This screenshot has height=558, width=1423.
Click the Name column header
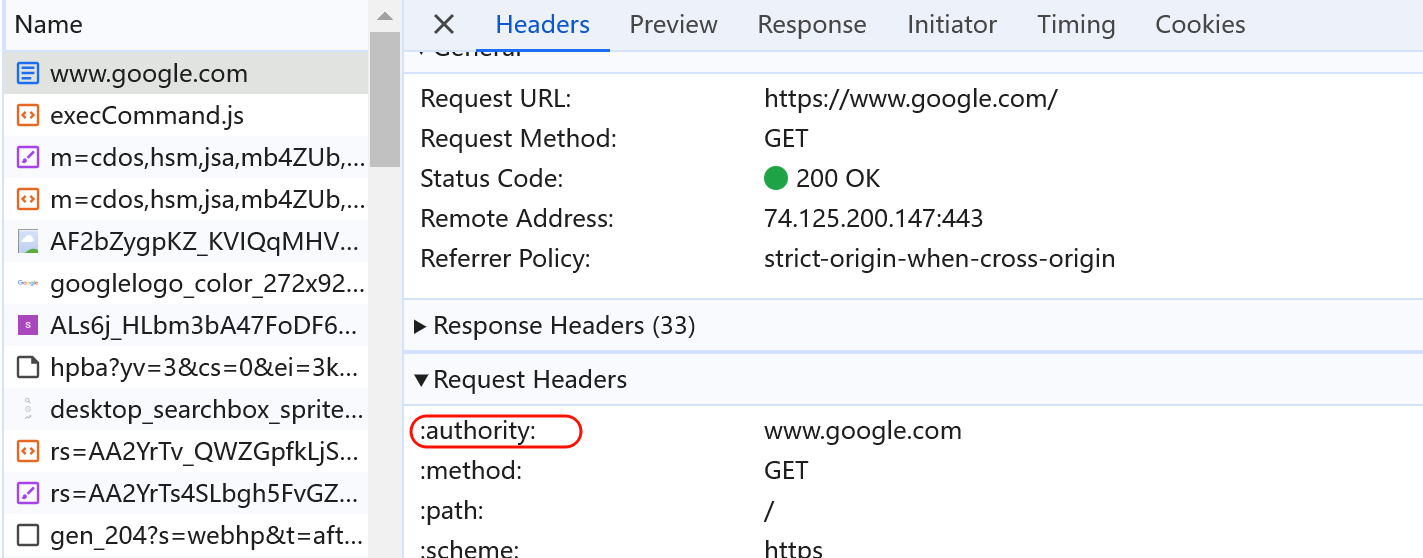pos(49,25)
